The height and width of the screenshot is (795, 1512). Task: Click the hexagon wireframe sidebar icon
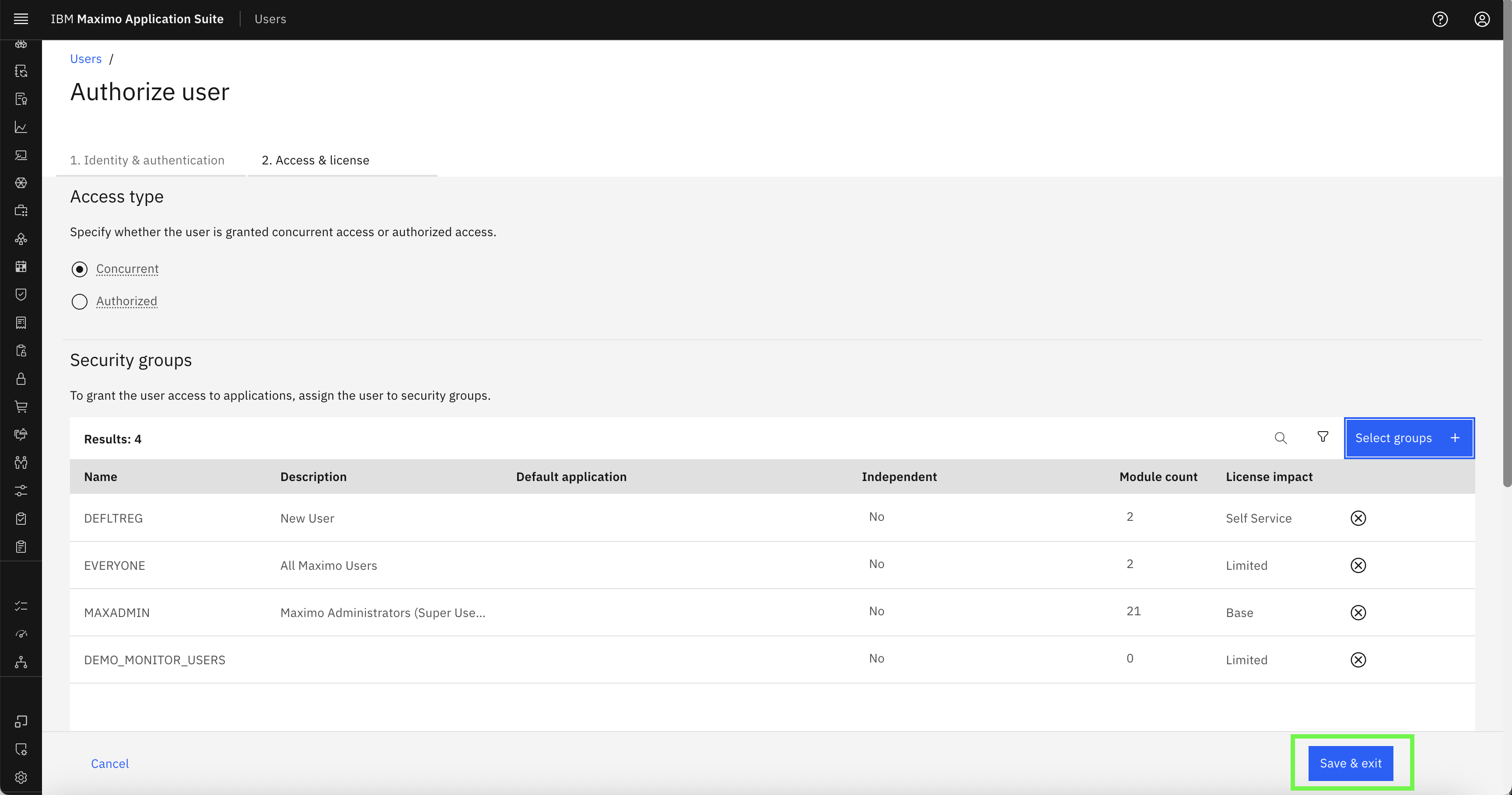[21, 182]
